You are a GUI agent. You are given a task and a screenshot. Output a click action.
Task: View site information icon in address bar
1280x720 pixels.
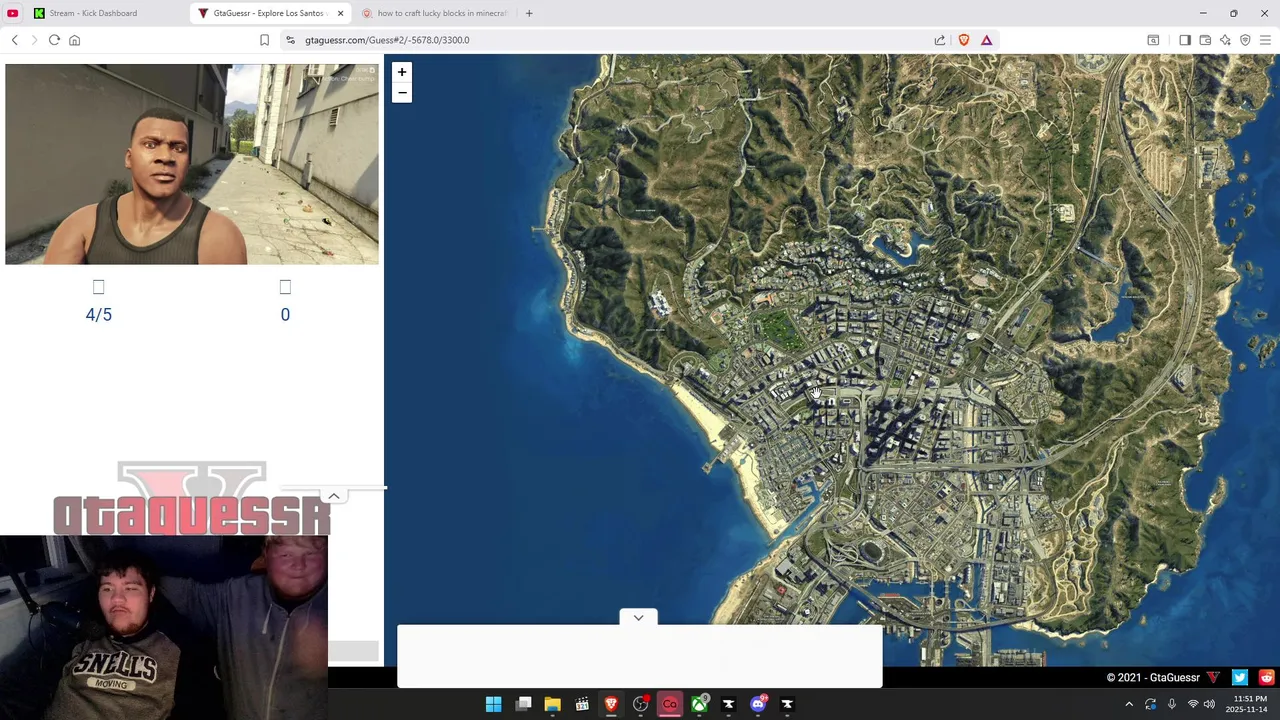point(290,40)
